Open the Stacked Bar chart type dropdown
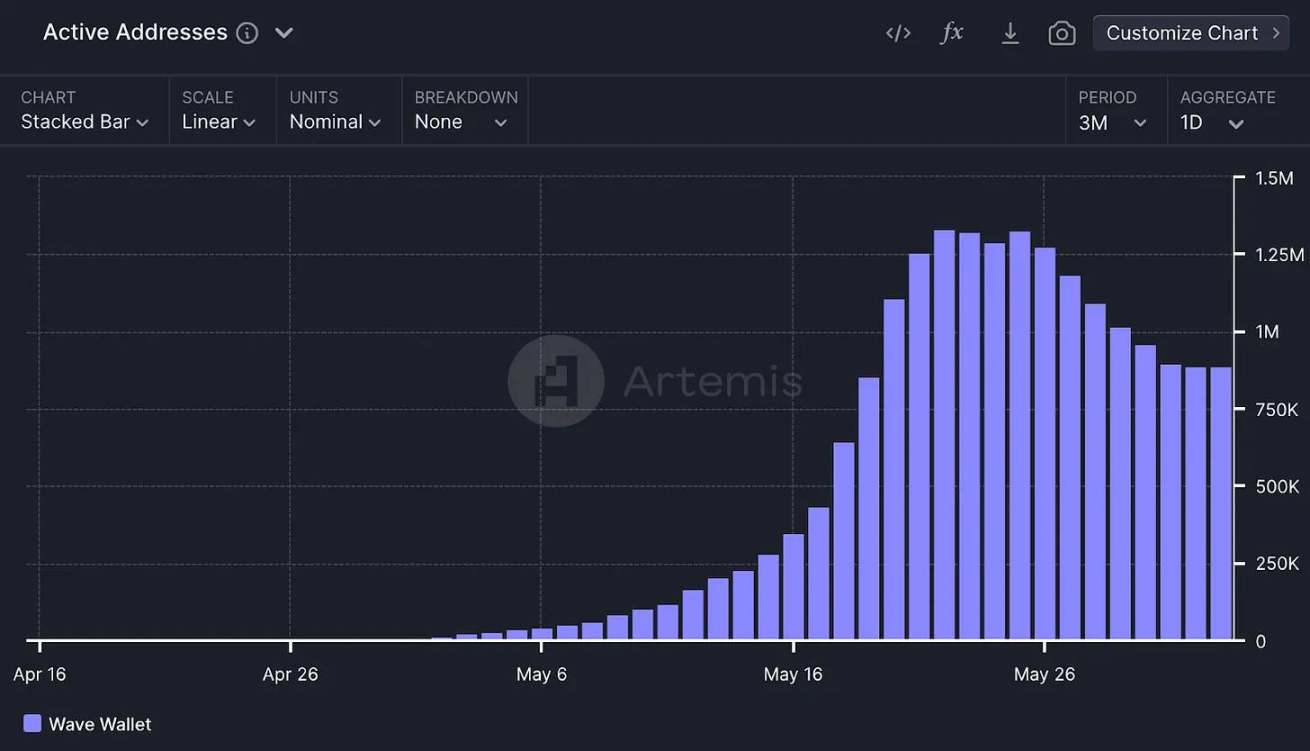1310x751 pixels. [x=85, y=122]
